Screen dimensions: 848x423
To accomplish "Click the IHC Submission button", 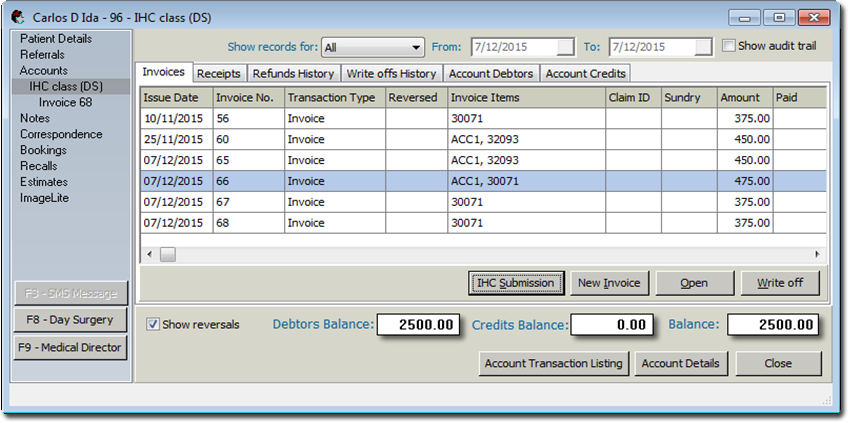I will pos(516,283).
